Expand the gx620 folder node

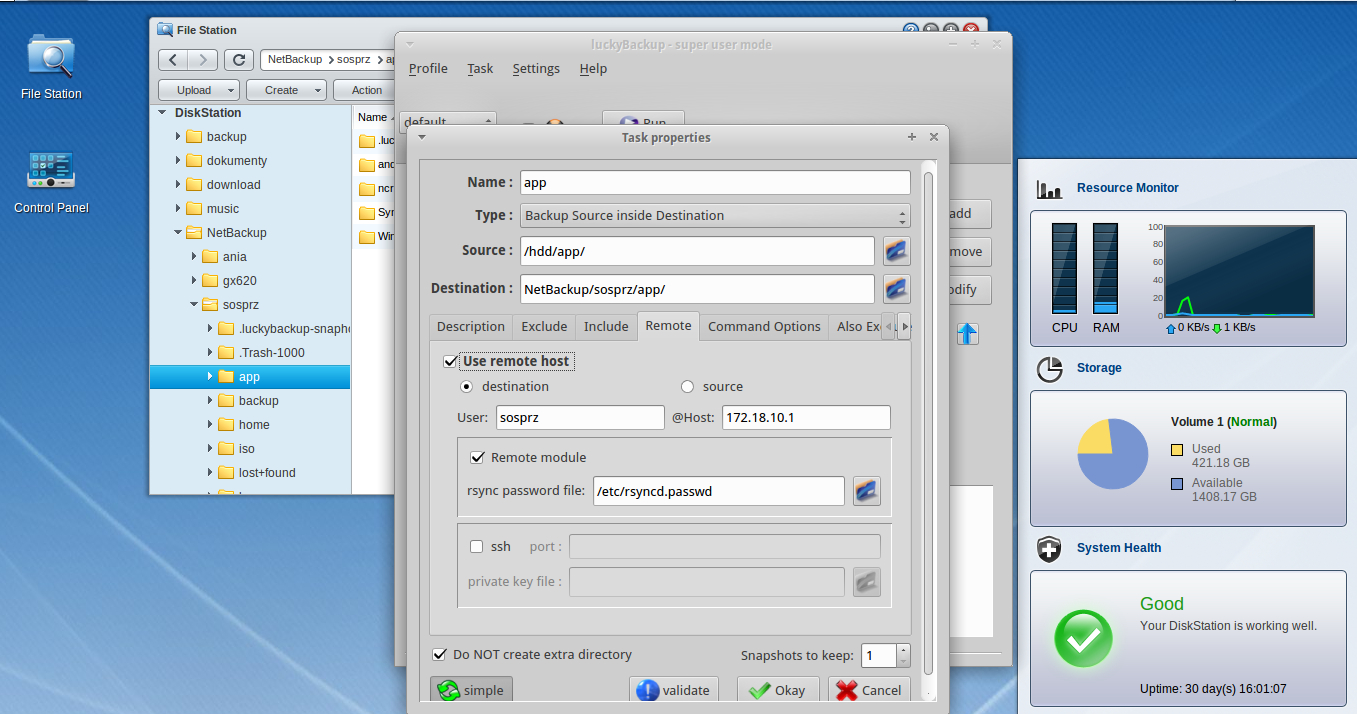click(x=194, y=281)
